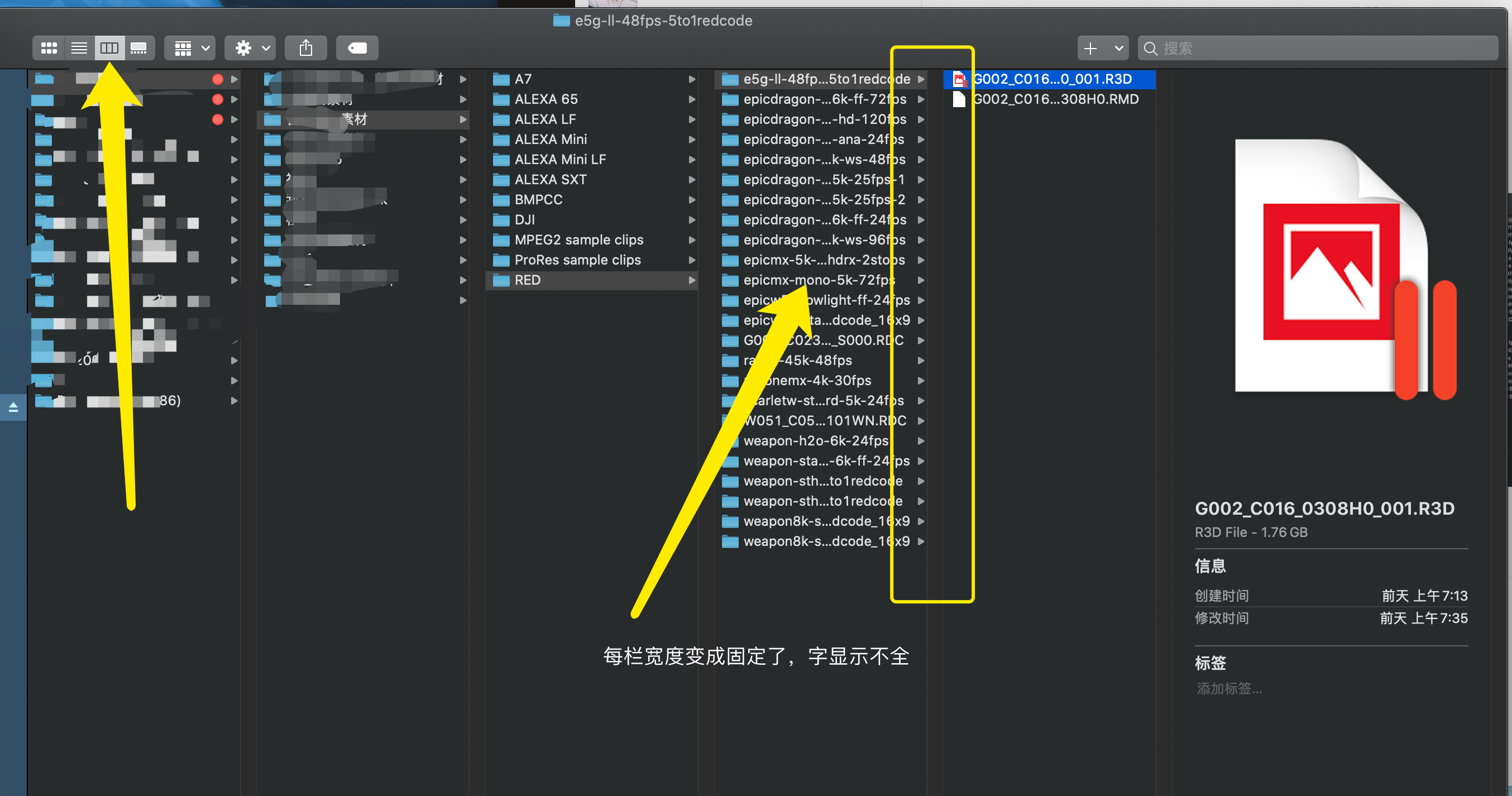Select column view mode button
The width and height of the screenshot is (1512, 796).
coord(109,48)
